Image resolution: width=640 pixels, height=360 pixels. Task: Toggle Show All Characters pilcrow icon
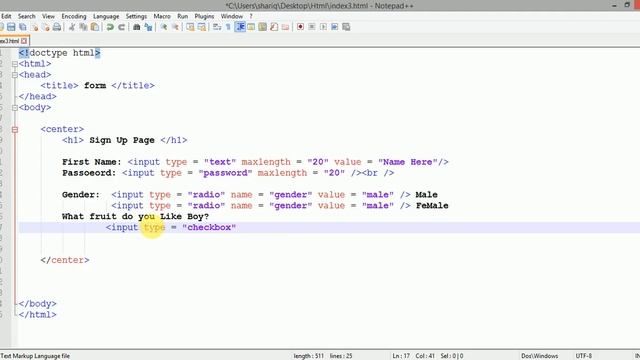(229, 27)
